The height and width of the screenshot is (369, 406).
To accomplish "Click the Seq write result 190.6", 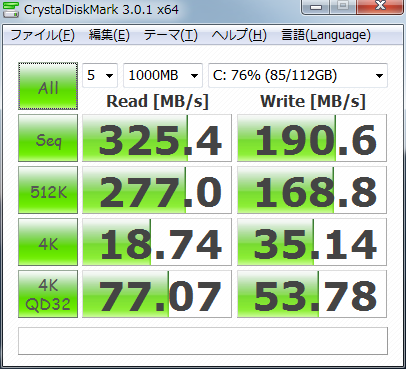I will 312,138.
